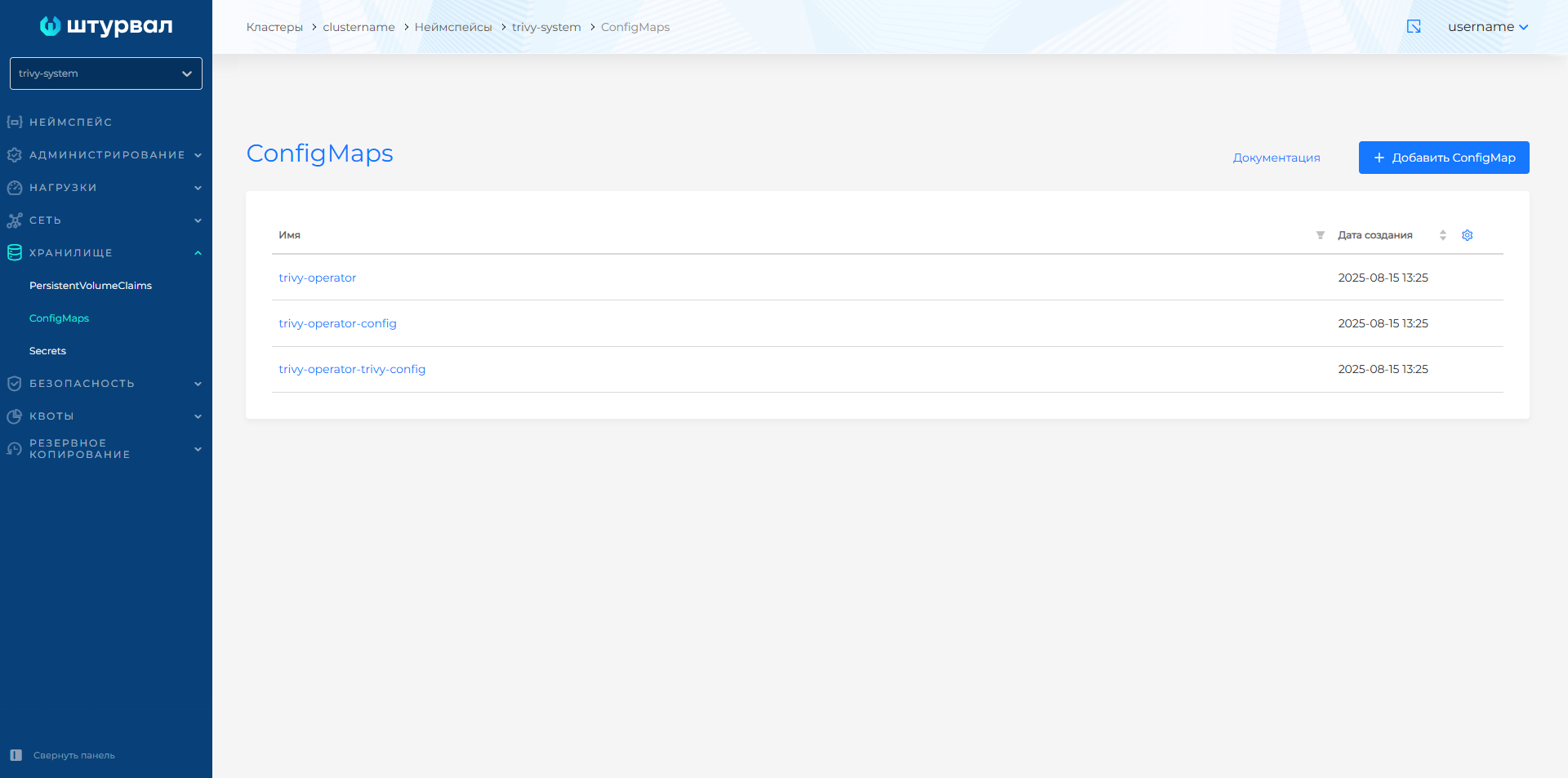Screen dimensions: 1568x778
Task: Click the top bar external window icon
Action: (1414, 27)
